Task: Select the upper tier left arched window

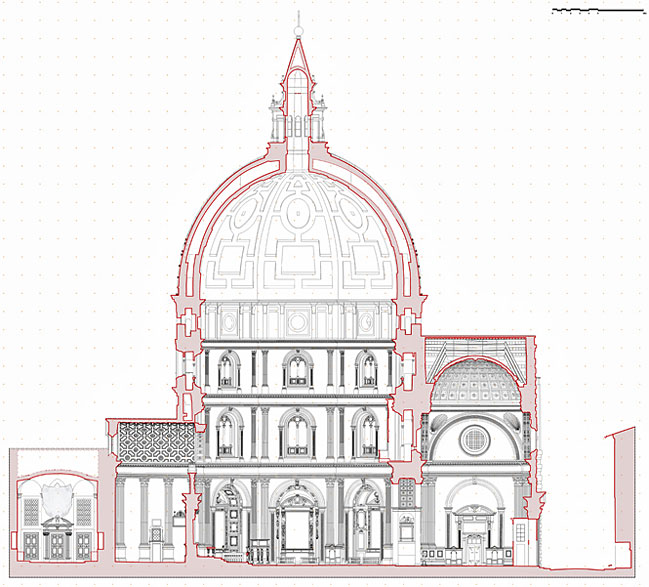Action: point(229,371)
